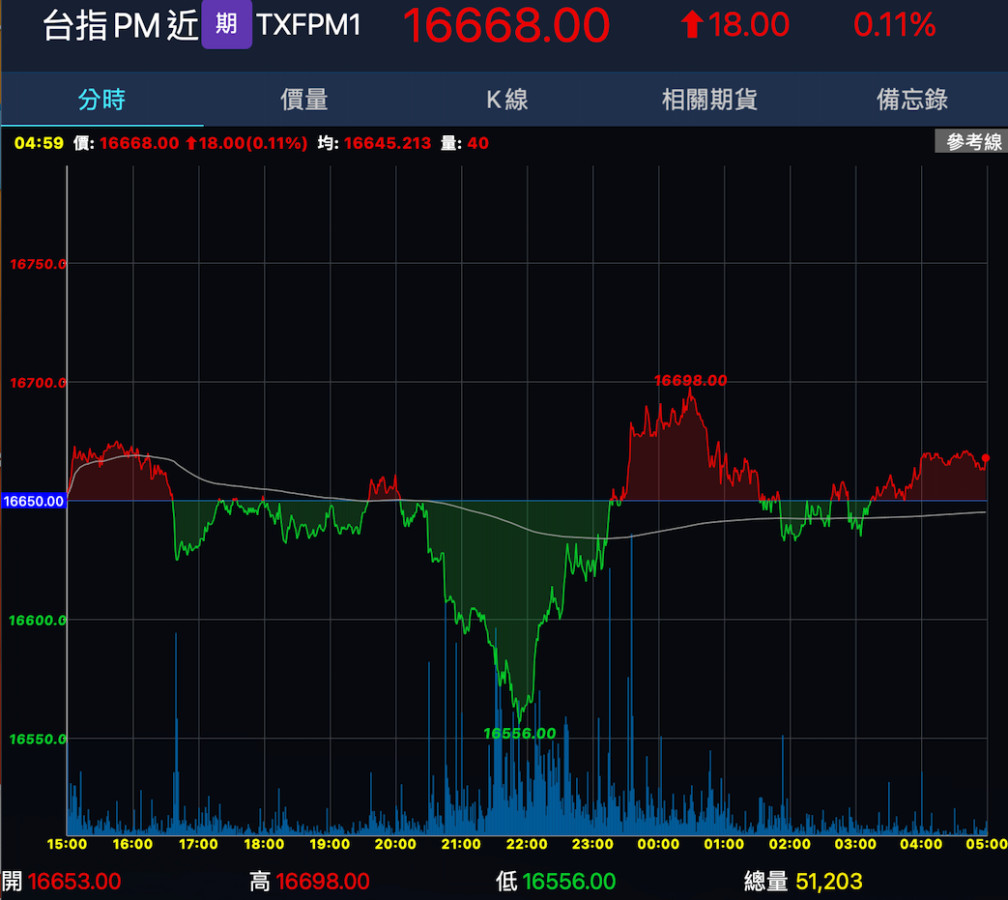
Task: Click the 16700.0 y-axis label
Action: (37, 383)
